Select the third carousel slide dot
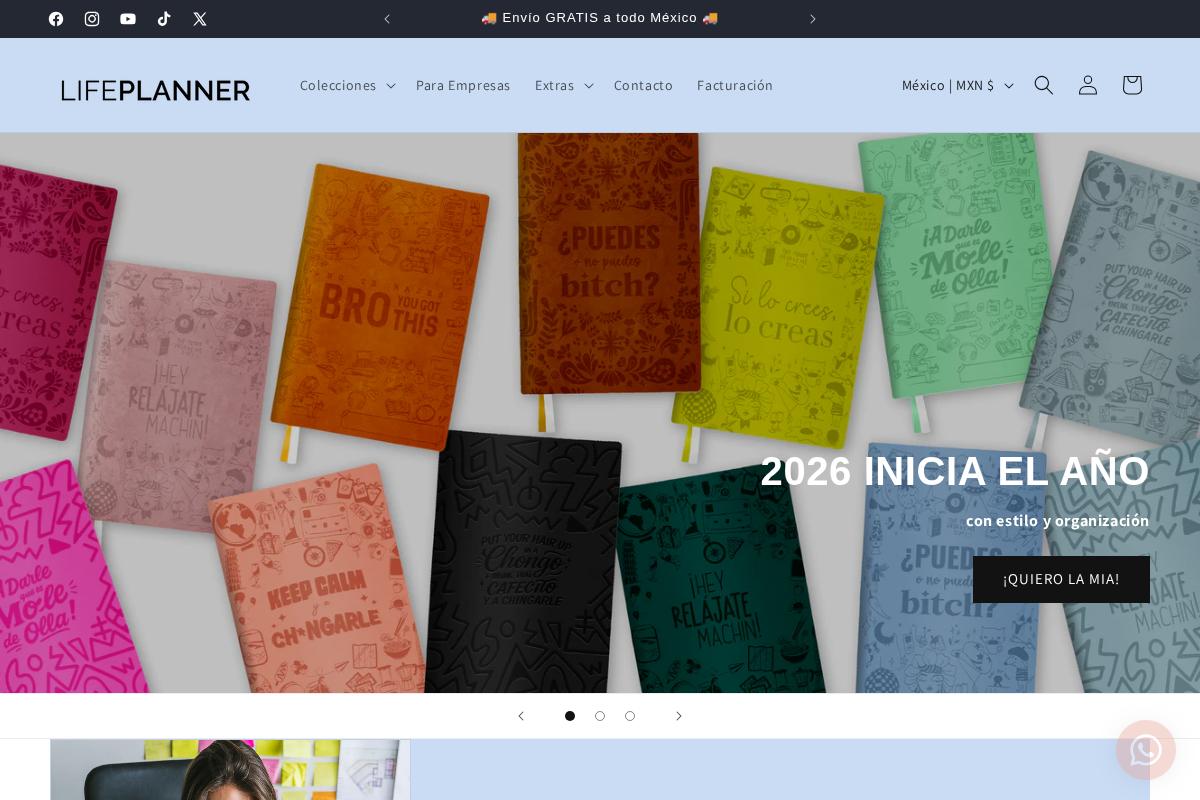1200x800 pixels. 630,716
